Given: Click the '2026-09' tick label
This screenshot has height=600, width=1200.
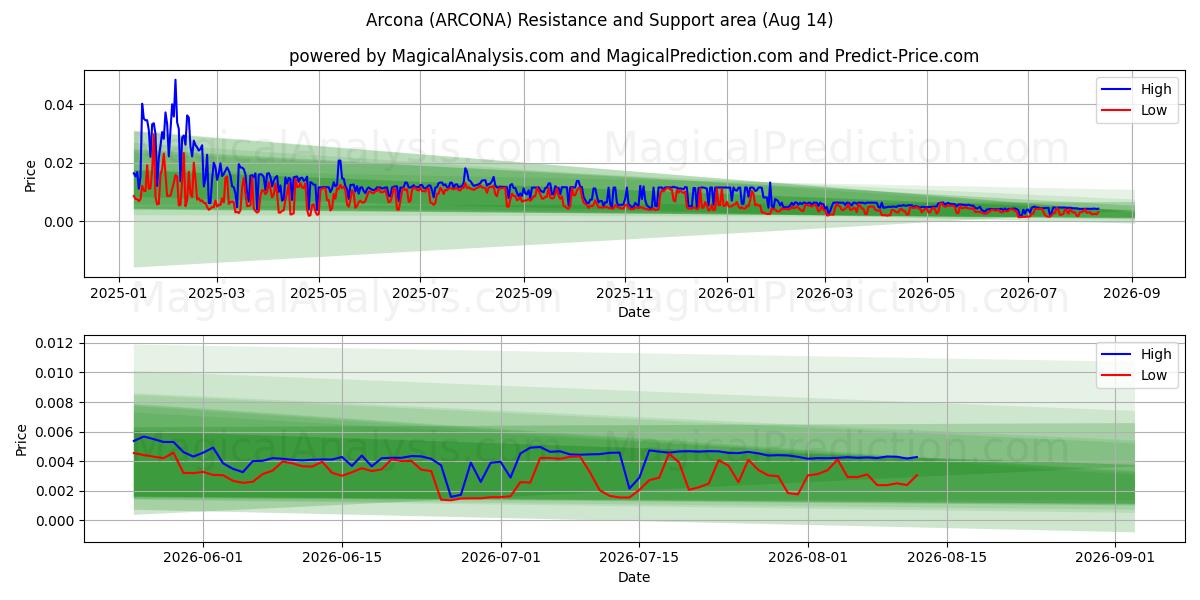Looking at the screenshot, I should (x=1132, y=292).
